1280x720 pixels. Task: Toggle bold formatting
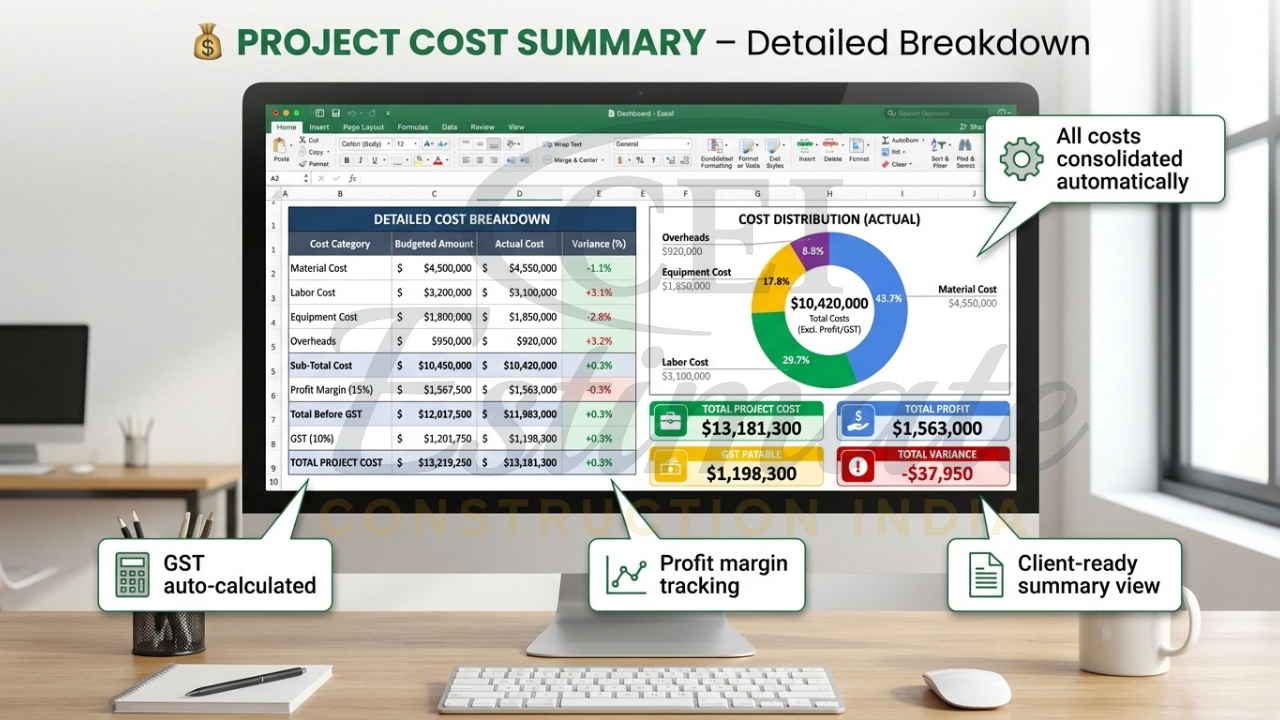347,160
